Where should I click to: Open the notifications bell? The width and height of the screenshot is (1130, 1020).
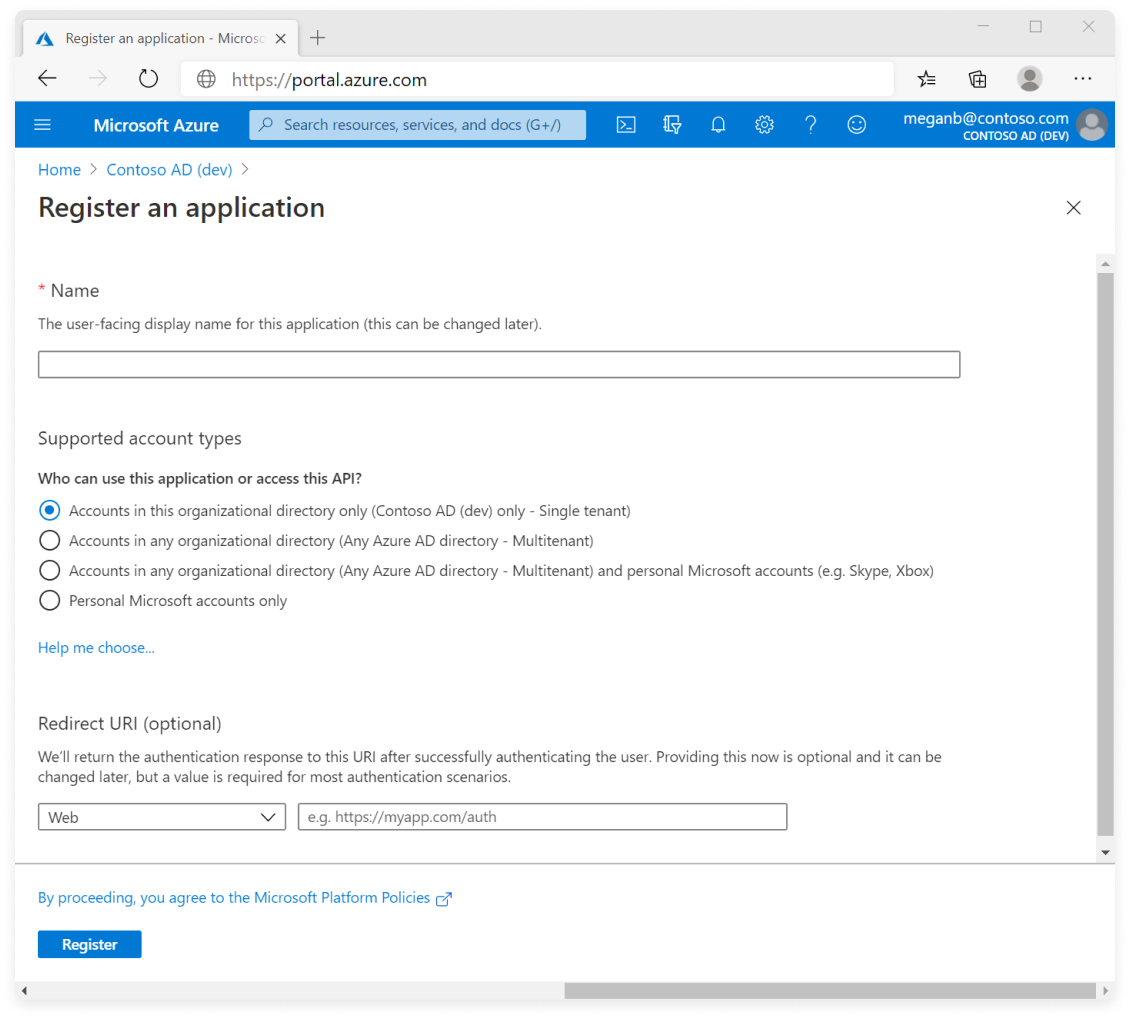(x=718, y=125)
